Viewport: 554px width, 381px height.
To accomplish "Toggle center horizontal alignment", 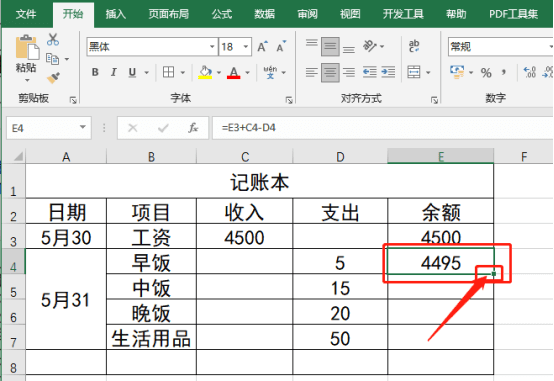I will (330, 72).
